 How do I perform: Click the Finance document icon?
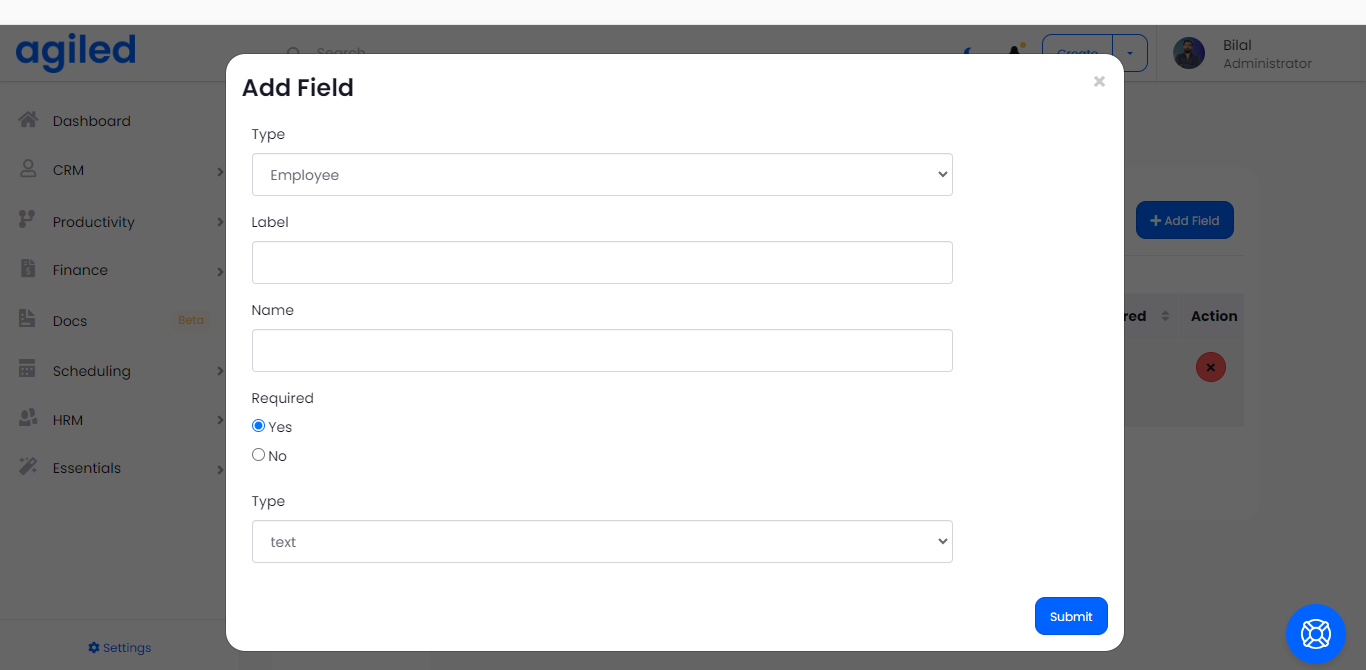[28, 269]
